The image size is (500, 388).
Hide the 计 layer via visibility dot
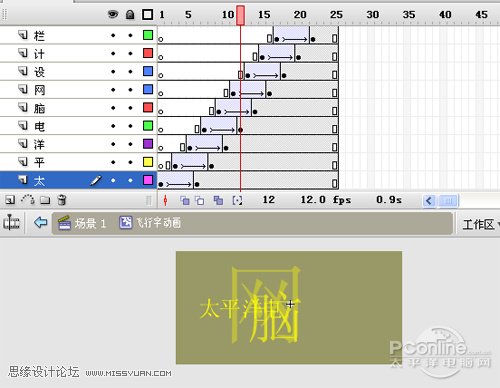point(113,53)
